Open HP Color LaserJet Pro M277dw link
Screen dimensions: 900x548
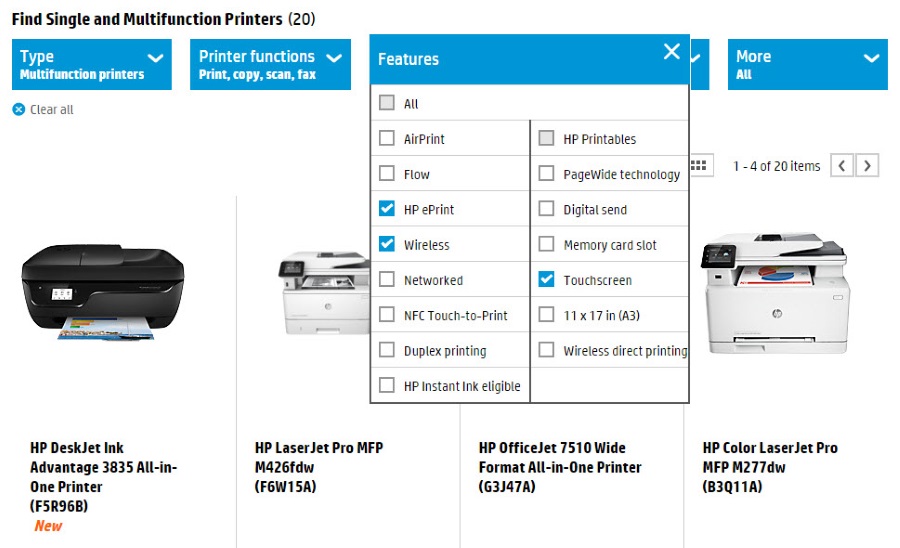[770, 457]
